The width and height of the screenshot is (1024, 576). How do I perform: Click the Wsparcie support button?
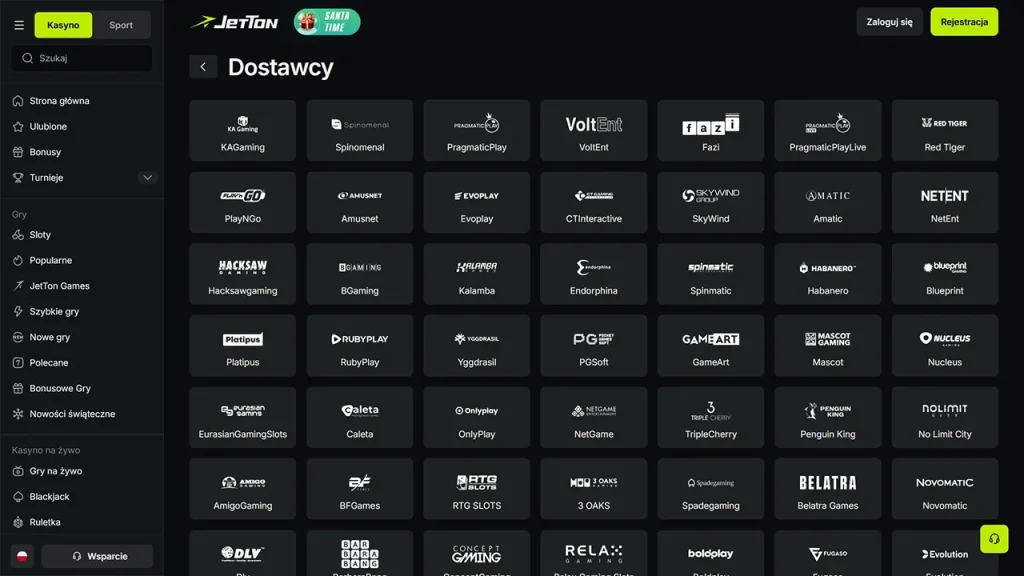click(98, 556)
